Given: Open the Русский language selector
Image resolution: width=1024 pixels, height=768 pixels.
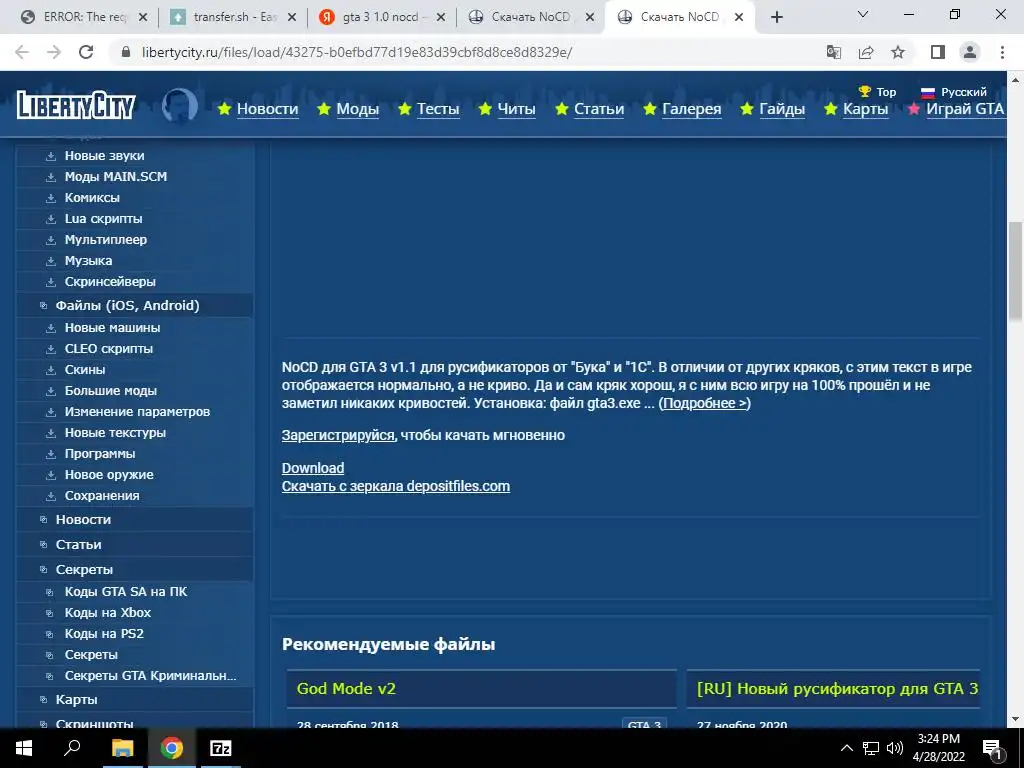Looking at the screenshot, I should (953, 91).
